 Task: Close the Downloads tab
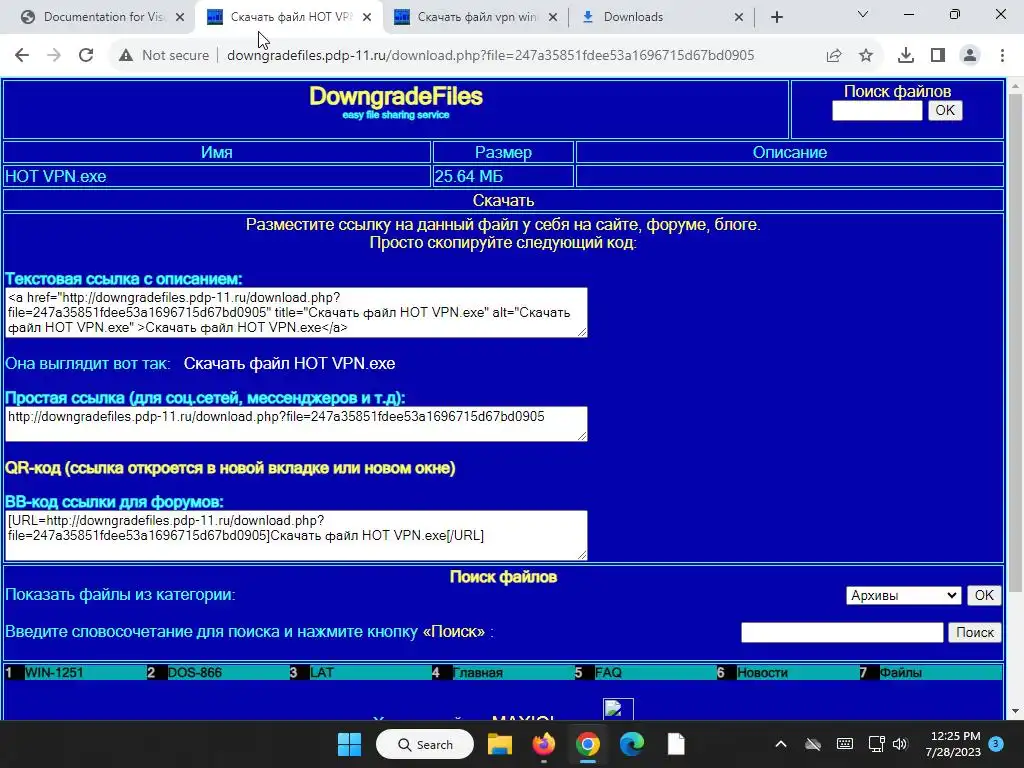[739, 17]
